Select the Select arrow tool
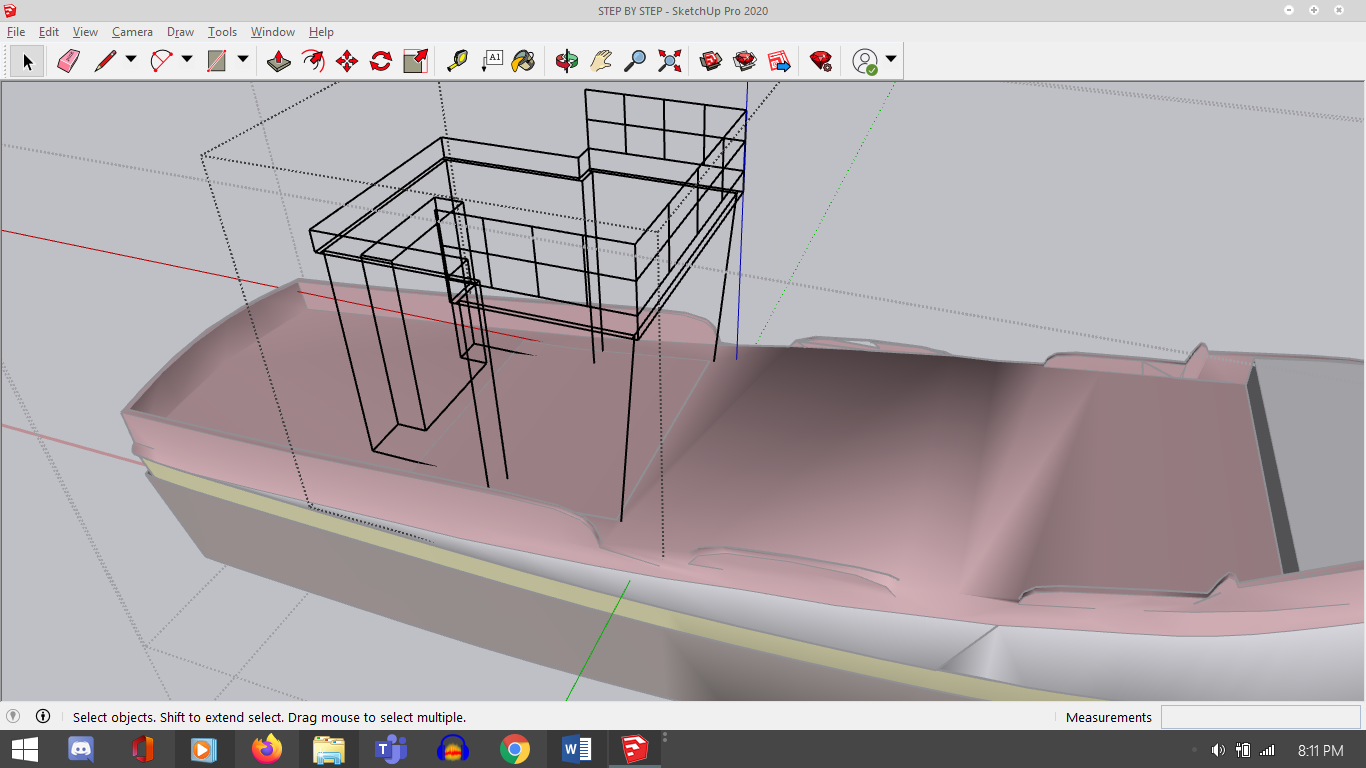Viewport: 1366px width, 768px height. point(27,62)
